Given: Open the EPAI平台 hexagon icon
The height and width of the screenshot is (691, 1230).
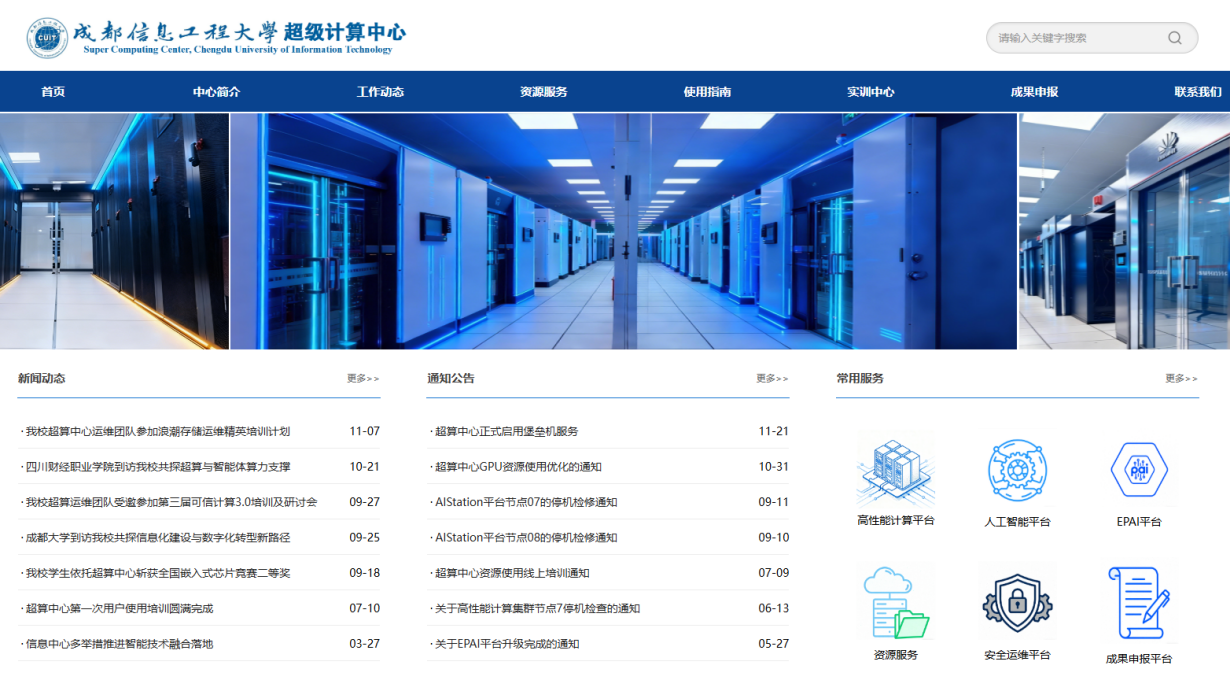Looking at the screenshot, I should pos(1139,470).
